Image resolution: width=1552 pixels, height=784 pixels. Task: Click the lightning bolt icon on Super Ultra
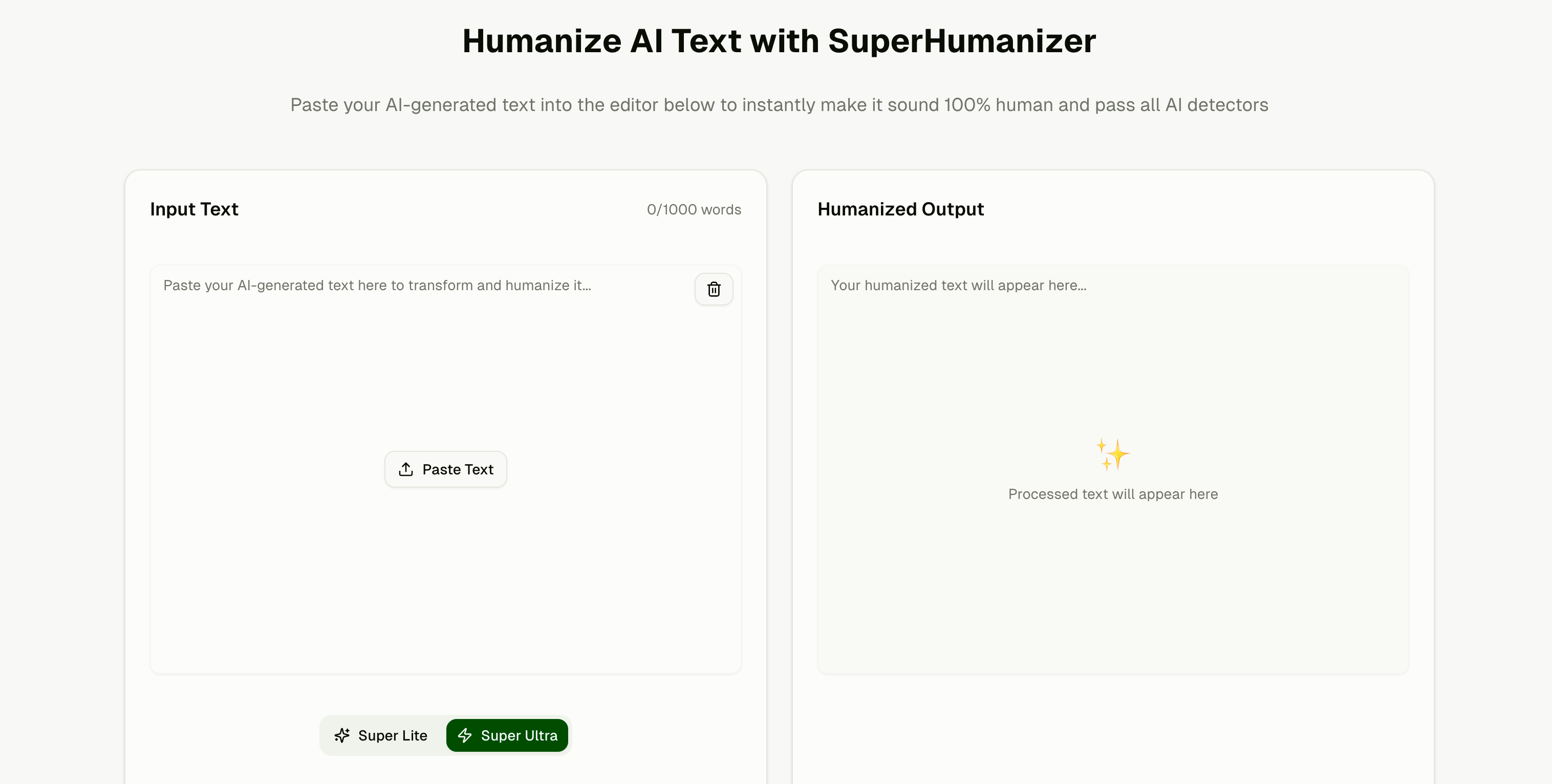coord(464,735)
